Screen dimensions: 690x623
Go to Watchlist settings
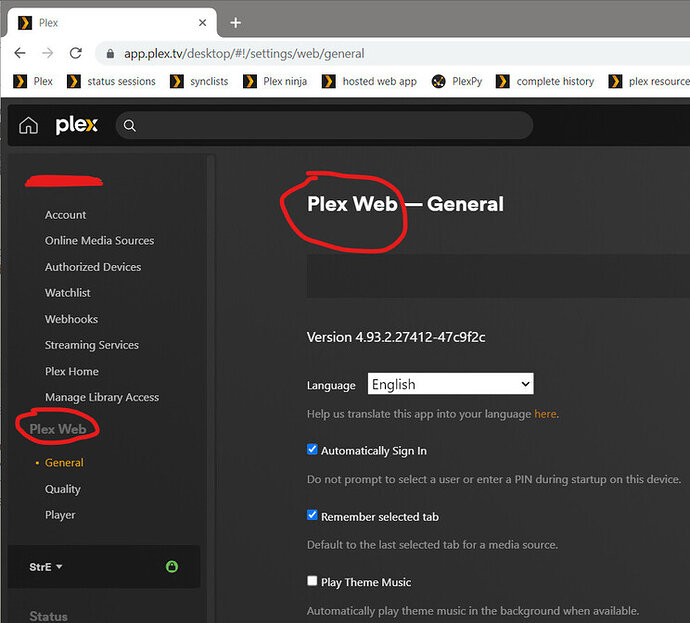coord(67,293)
